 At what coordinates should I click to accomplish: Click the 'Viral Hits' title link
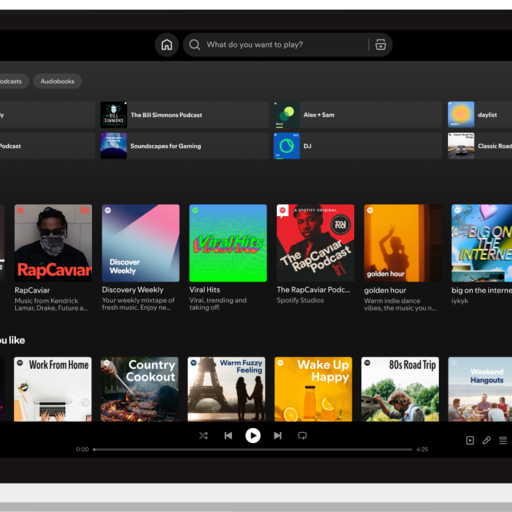205,290
